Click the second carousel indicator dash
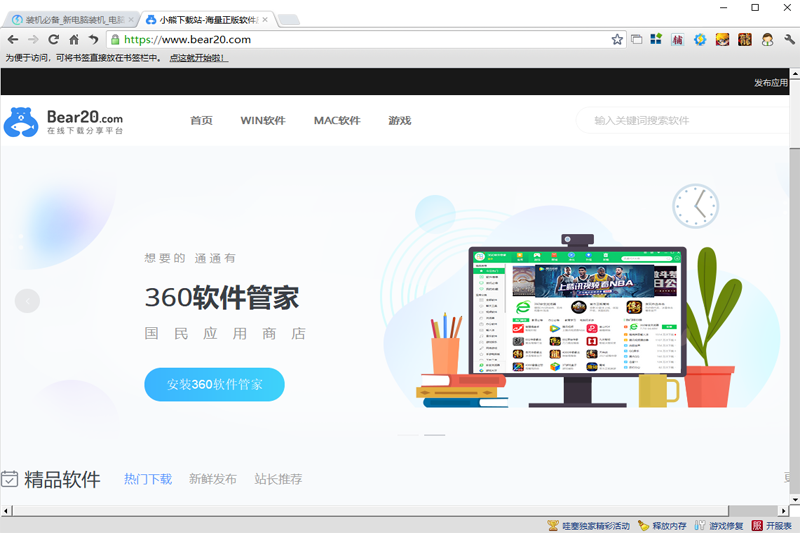800x533 pixels. [x=435, y=435]
